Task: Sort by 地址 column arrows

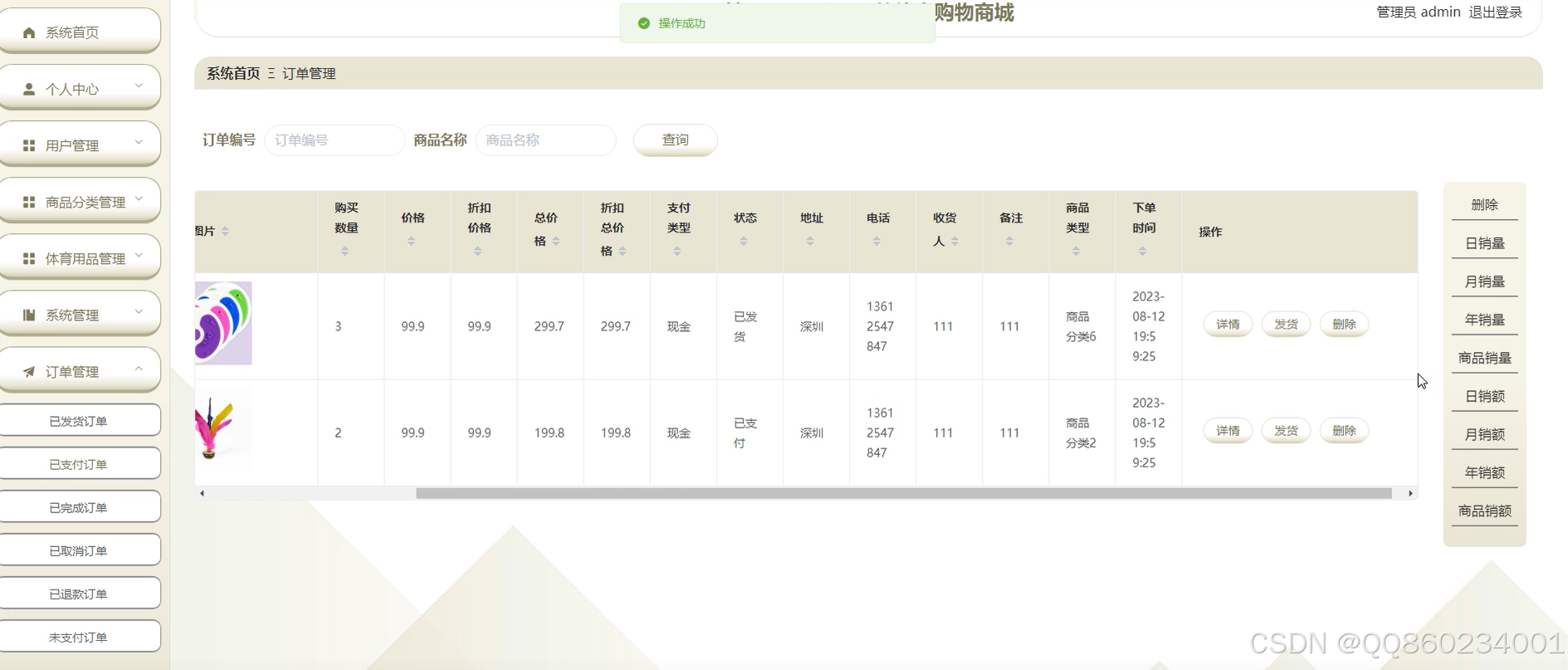Action: point(809,241)
